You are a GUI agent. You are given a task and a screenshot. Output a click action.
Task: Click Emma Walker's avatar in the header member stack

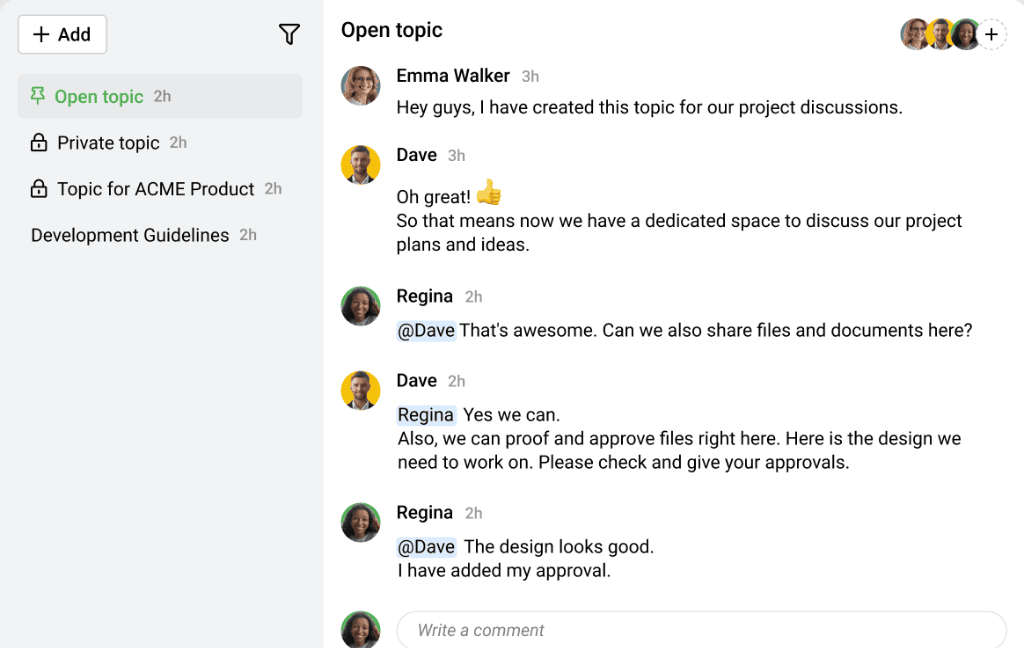coord(914,34)
